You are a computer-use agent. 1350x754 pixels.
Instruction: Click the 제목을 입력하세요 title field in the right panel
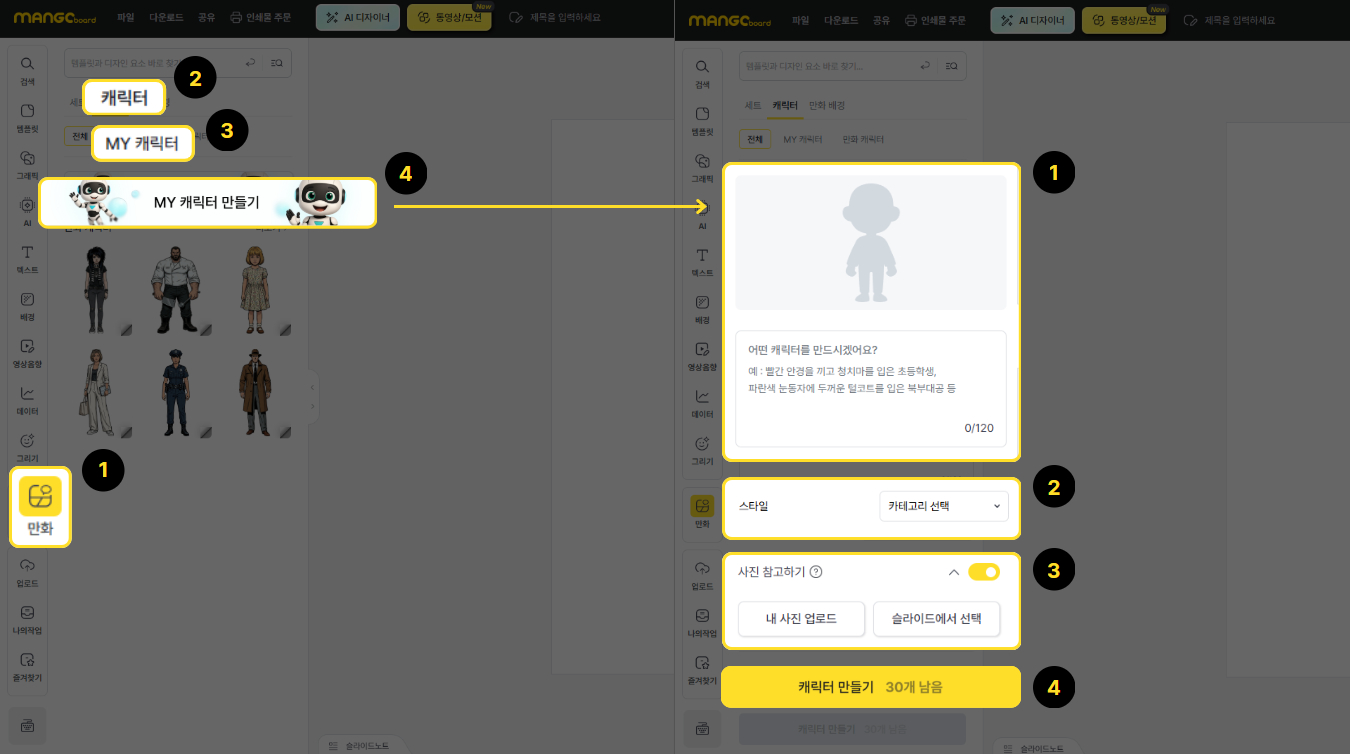point(1230,20)
